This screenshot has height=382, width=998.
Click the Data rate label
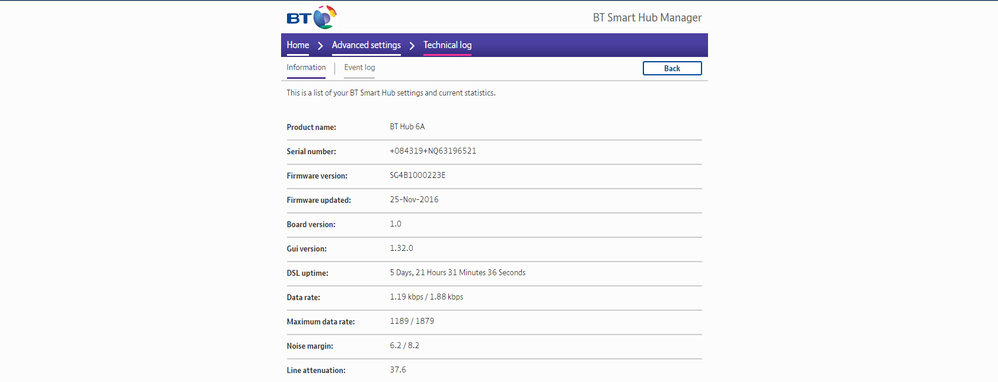(304, 297)
